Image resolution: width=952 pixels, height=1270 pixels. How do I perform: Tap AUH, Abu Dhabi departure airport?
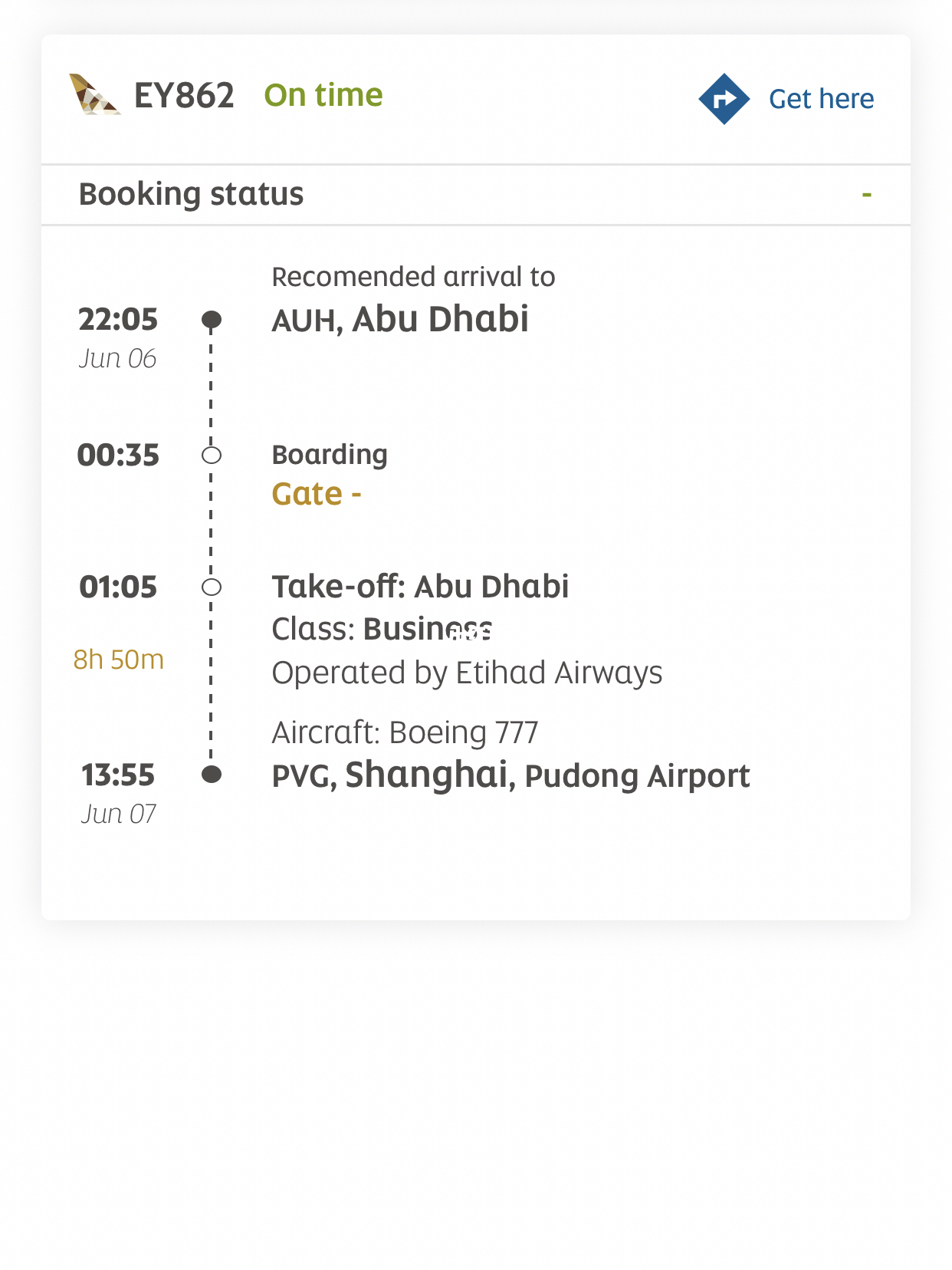(400, 319)
